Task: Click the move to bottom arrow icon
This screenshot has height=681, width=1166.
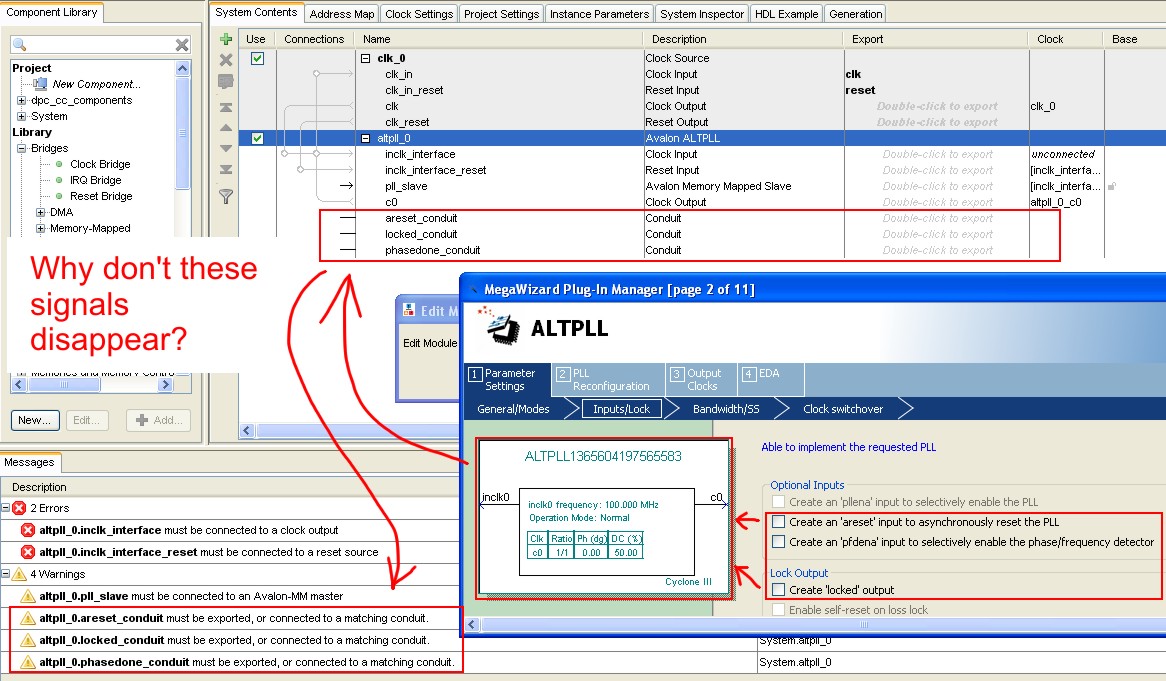Action: coord(226,170)
